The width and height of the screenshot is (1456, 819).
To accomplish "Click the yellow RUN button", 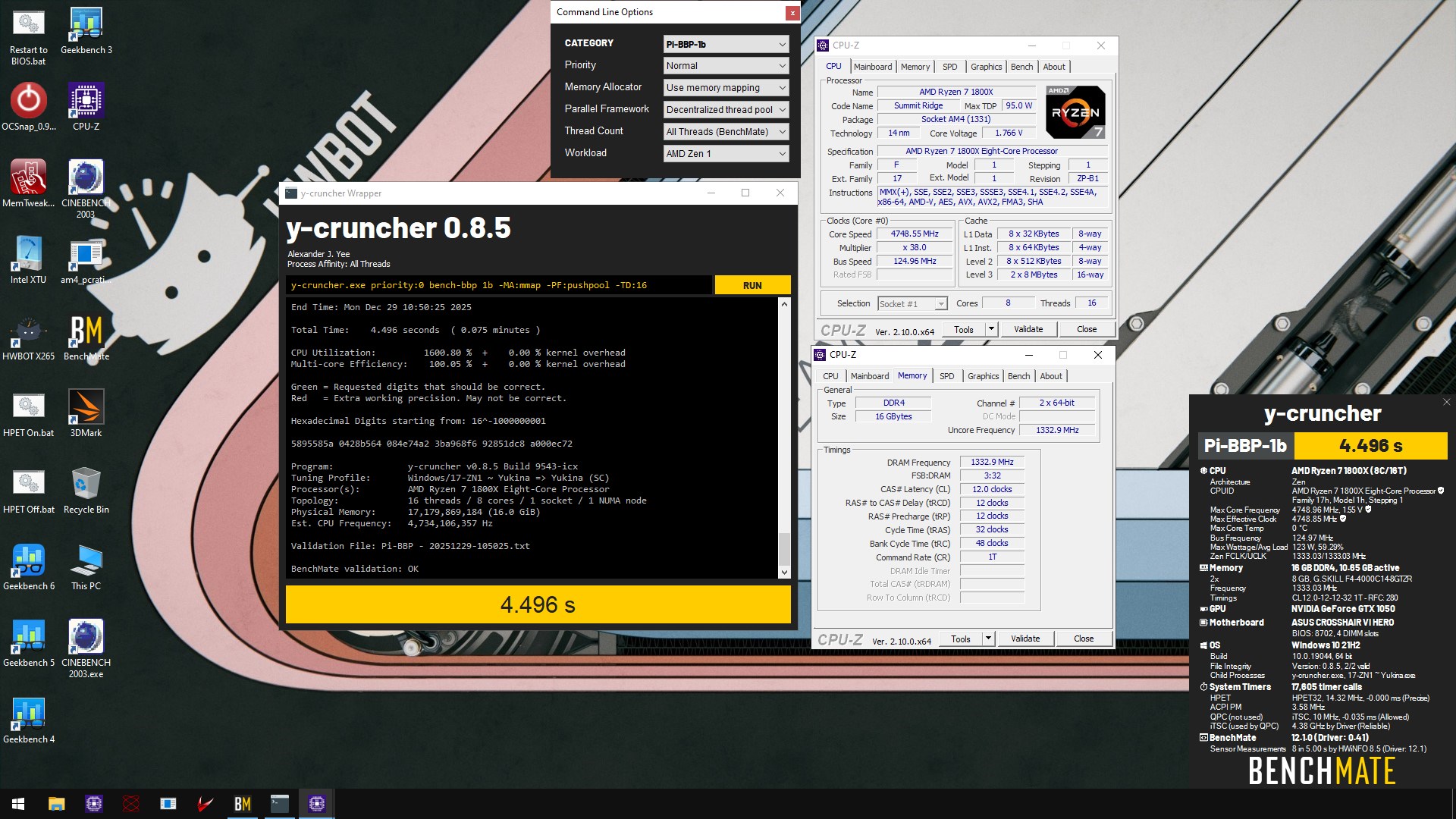I will coord(752,285).
